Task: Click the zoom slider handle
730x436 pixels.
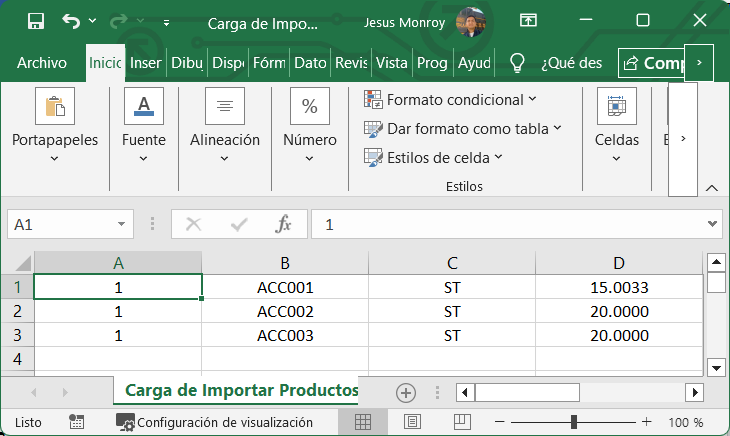Action: pos(573,422)
